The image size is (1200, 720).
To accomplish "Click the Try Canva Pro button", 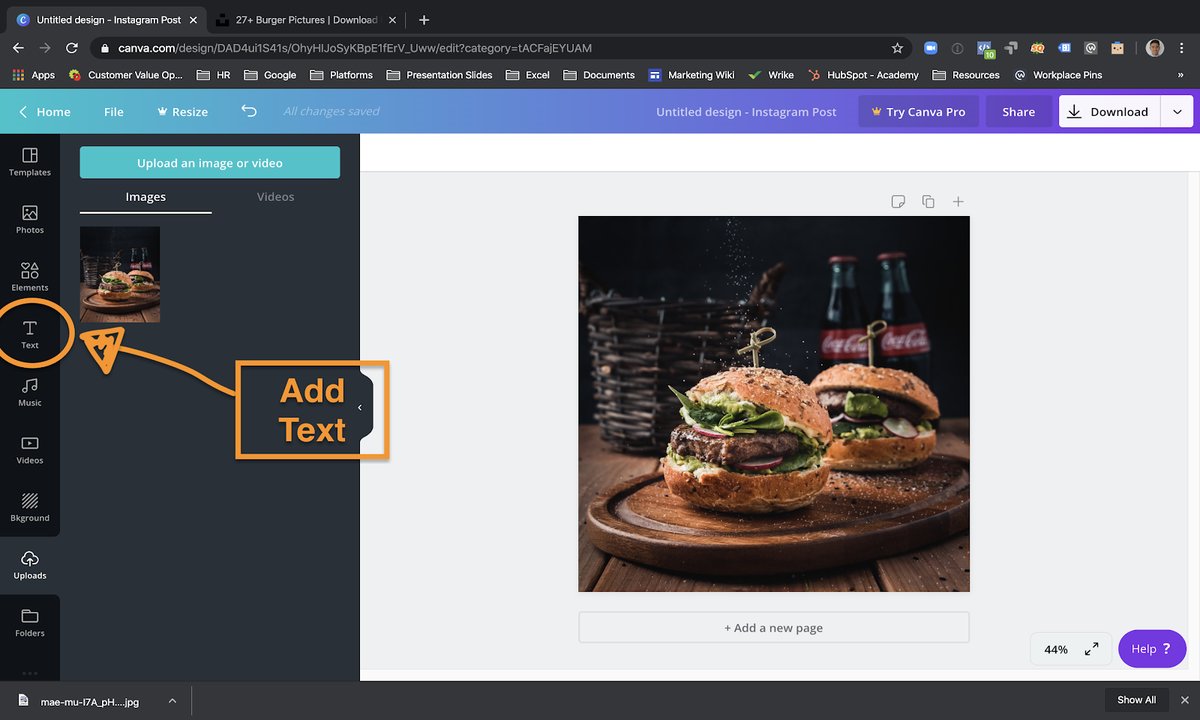I will tap(918, 111).
